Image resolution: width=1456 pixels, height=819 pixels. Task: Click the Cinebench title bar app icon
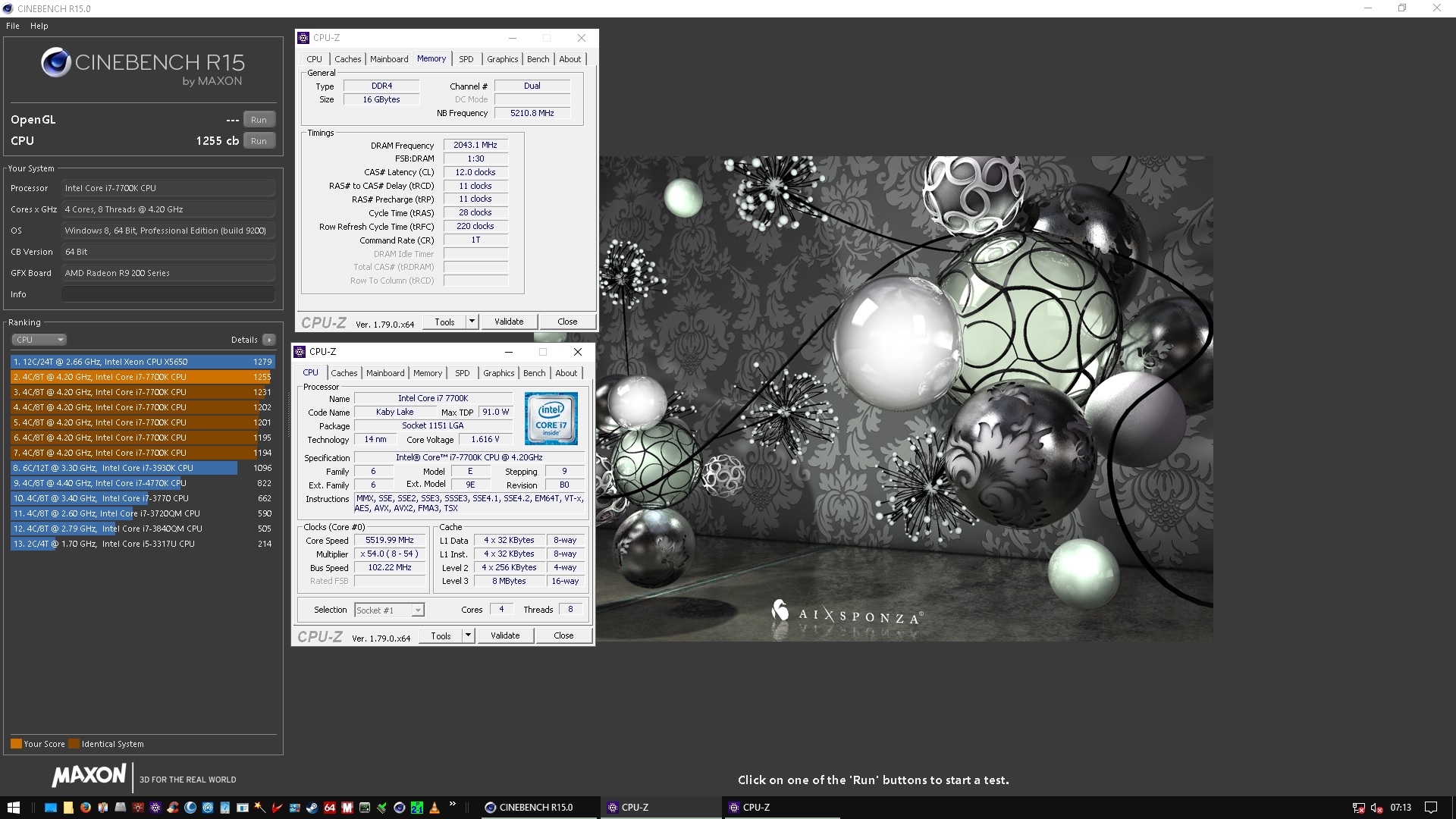click(8, 9)
